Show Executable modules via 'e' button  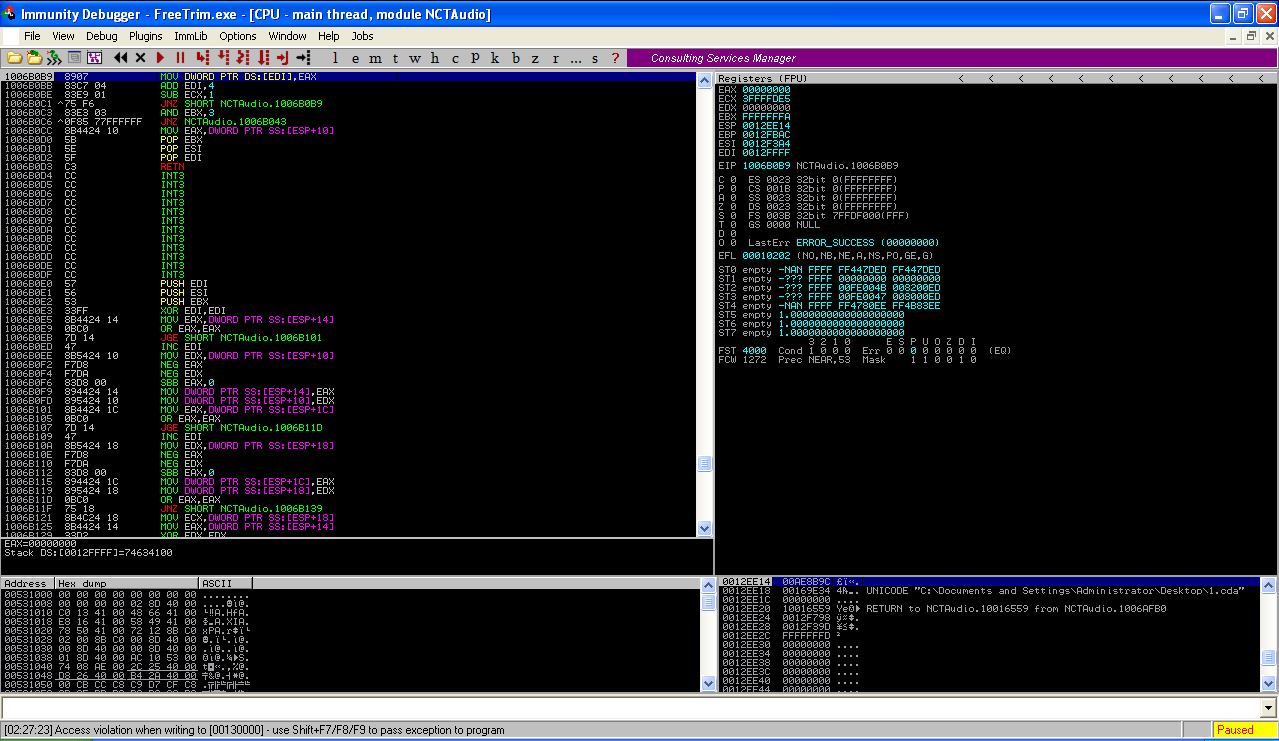355,58
